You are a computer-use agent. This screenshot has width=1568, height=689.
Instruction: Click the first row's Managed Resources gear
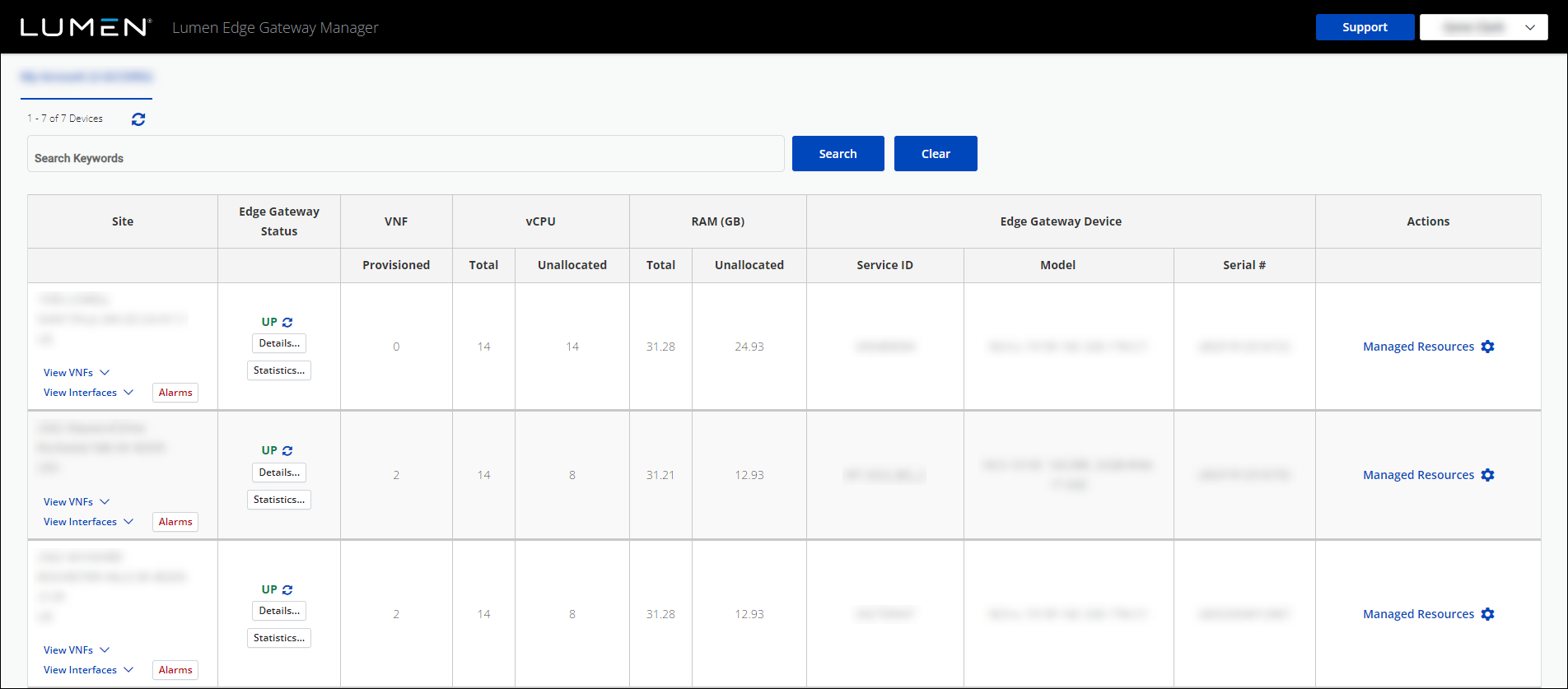(x=1487, y=347)
